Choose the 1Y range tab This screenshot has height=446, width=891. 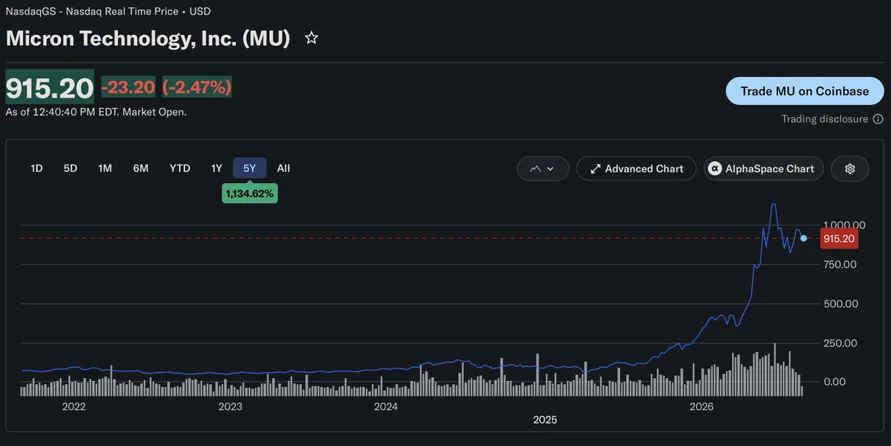216,168
